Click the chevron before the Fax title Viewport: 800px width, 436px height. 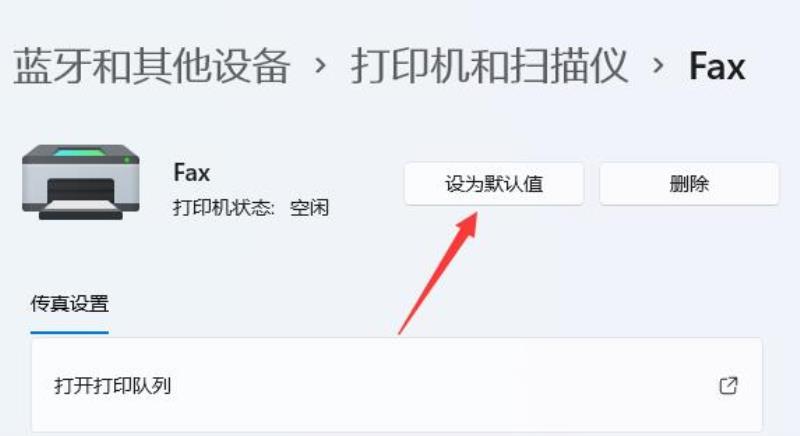tap(658, 65)
